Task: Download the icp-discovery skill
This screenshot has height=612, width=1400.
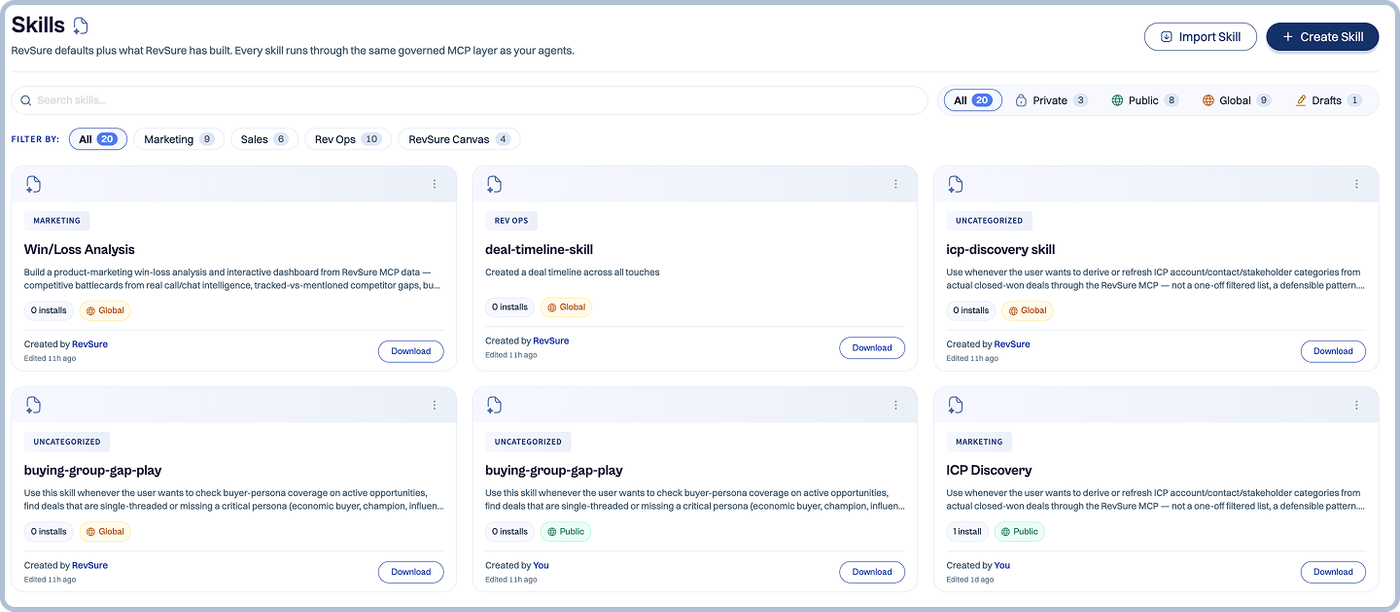Action: pyautogui.click(x=1333, y=351)
